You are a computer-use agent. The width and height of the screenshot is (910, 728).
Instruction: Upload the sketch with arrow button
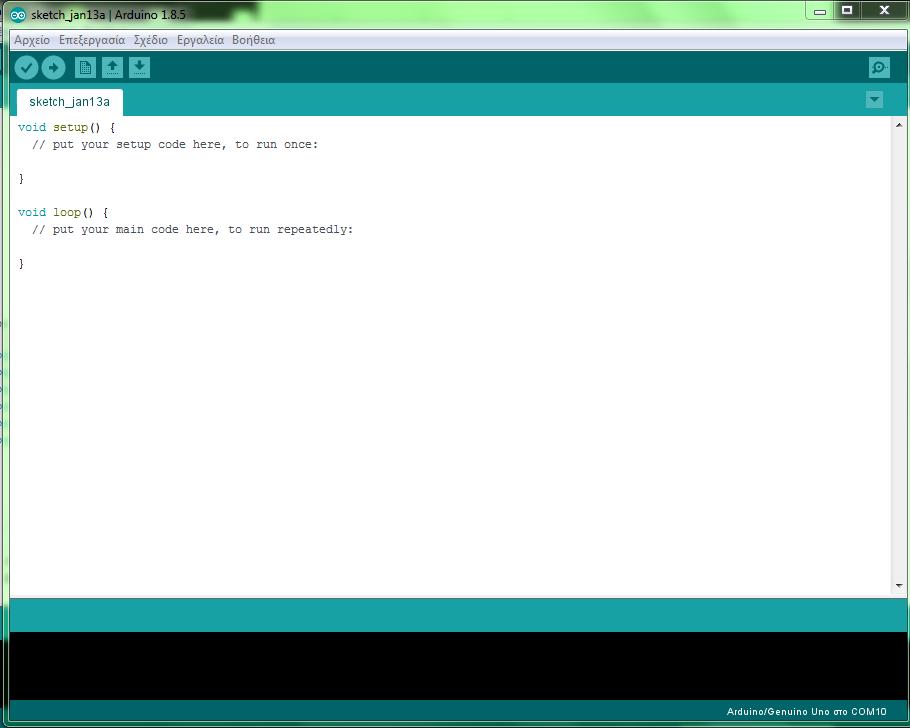pyautogui.click(x=53, y=68)
